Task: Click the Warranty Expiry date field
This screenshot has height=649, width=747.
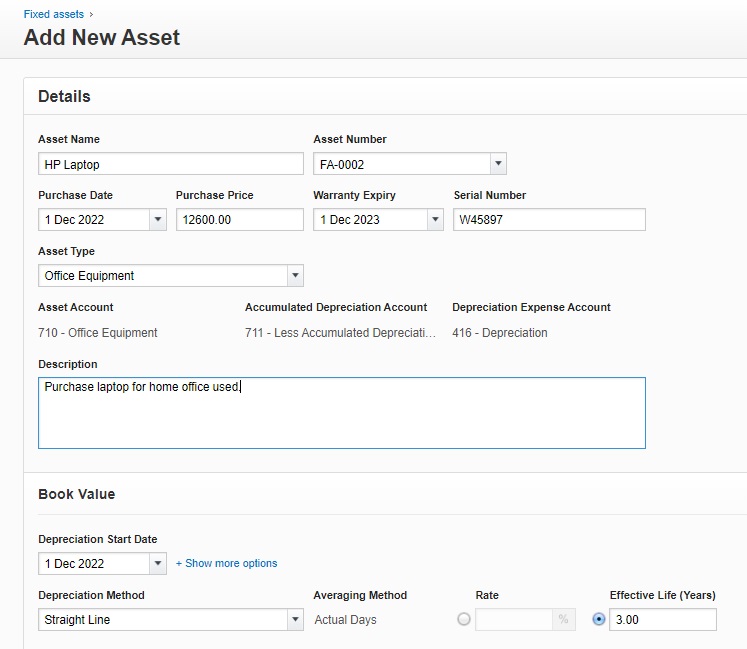Action: [369, 220]
